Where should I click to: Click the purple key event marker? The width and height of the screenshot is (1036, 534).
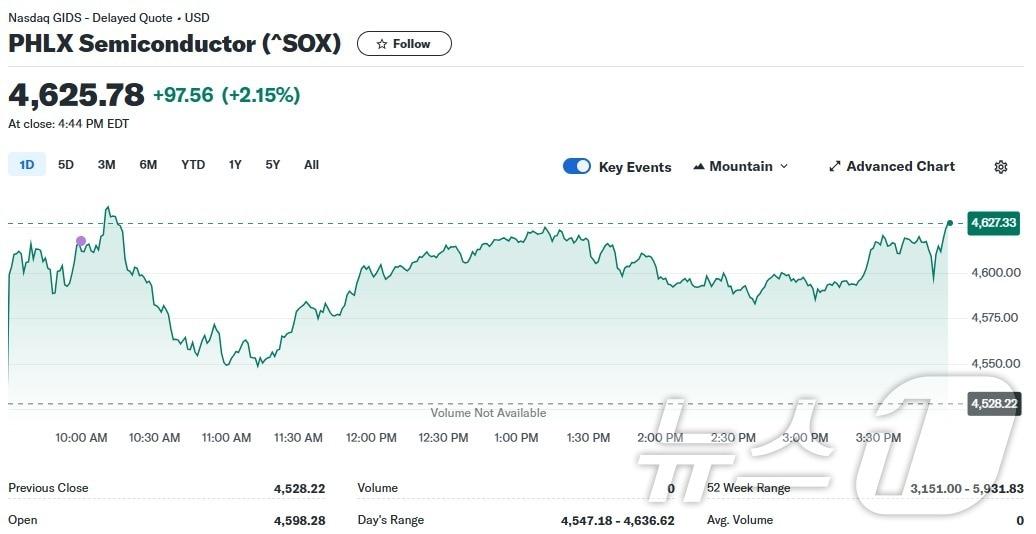pyautogui.click(x=81, y=241)
